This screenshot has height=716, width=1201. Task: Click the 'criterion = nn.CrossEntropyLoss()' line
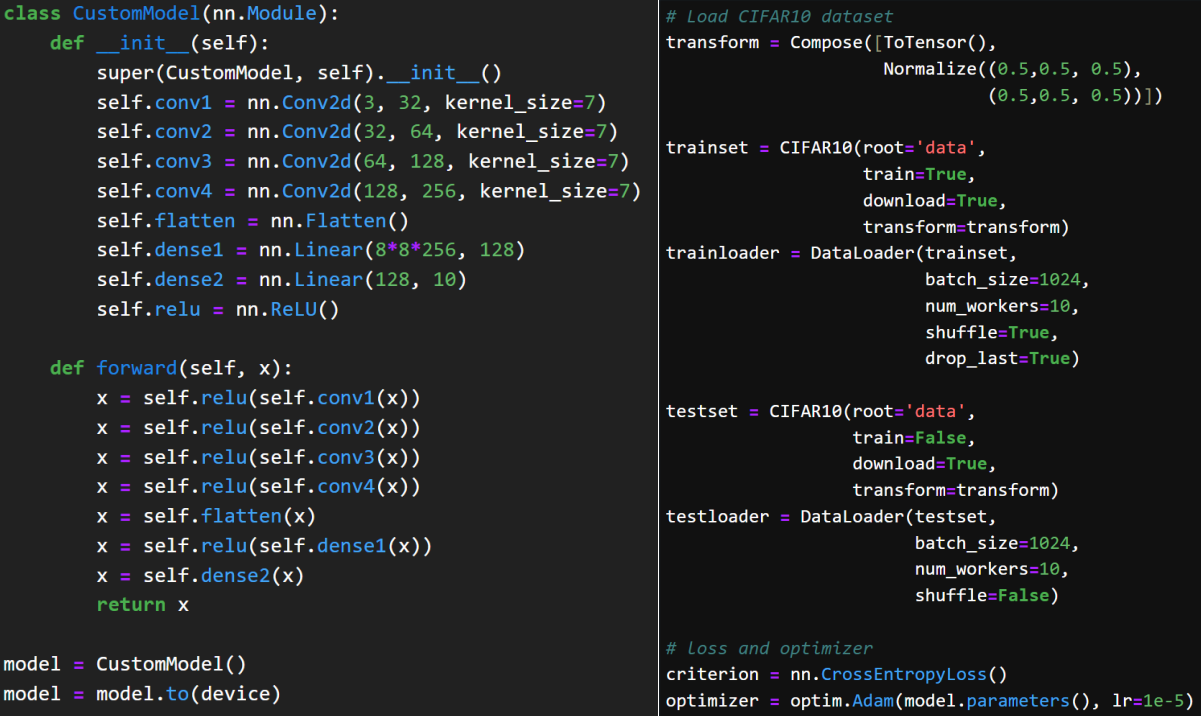tap(837, 674)
